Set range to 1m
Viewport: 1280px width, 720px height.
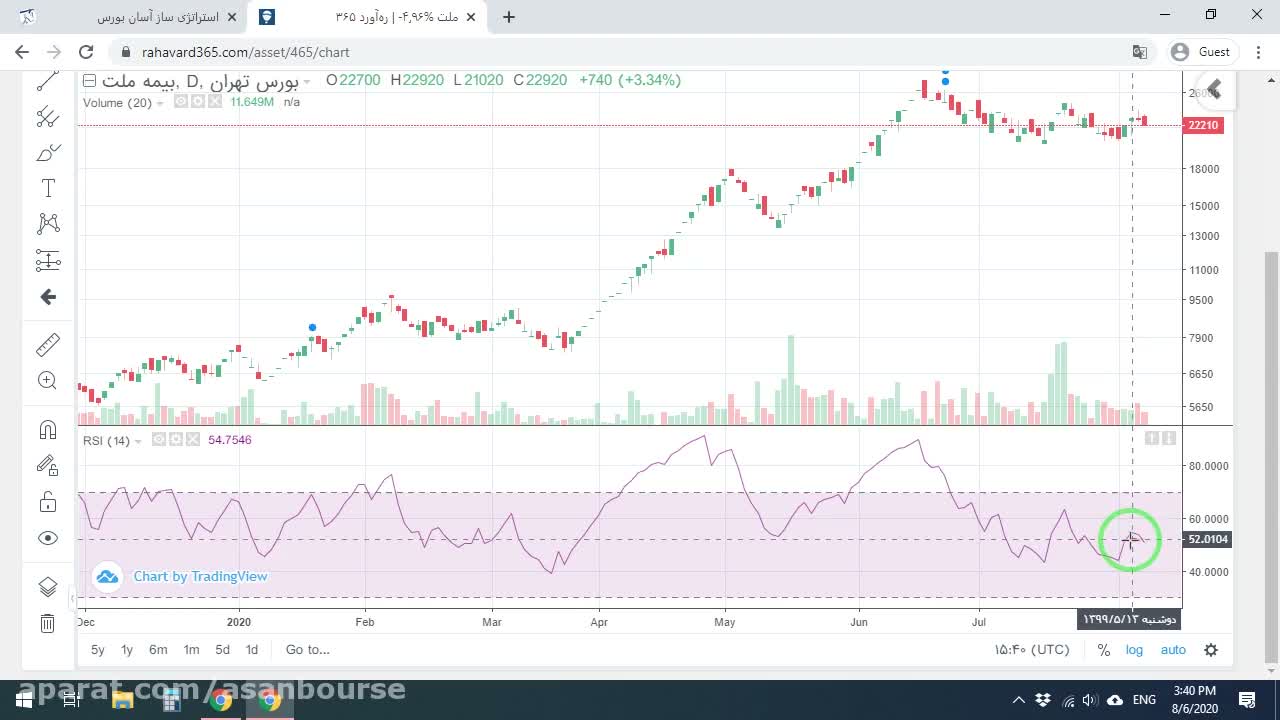pyautogui.click(x=191, y=650)
